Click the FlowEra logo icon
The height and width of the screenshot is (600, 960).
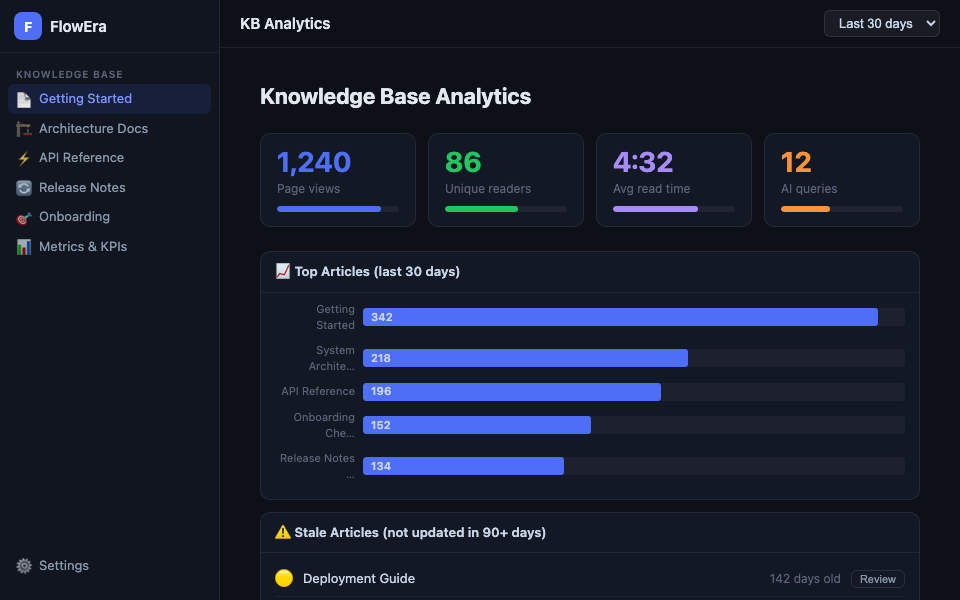tap(28, 27)
